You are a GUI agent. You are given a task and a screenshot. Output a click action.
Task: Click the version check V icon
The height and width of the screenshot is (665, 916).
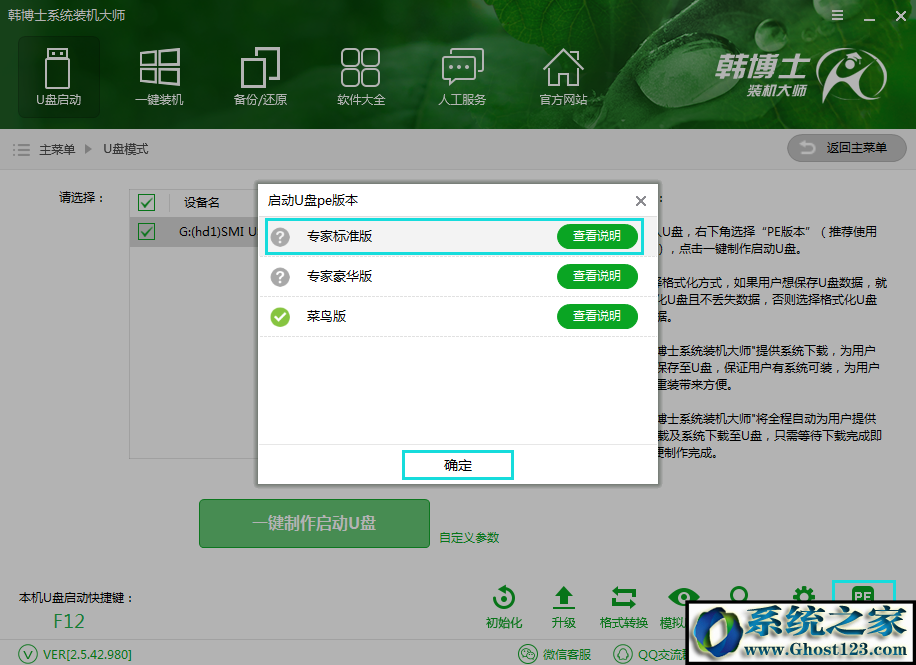coord(28,654)
